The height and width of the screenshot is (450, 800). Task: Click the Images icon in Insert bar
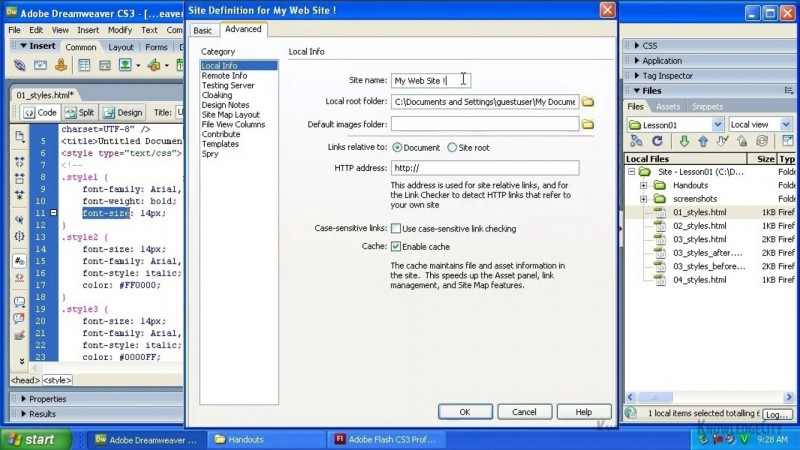[x=125, y=65]
